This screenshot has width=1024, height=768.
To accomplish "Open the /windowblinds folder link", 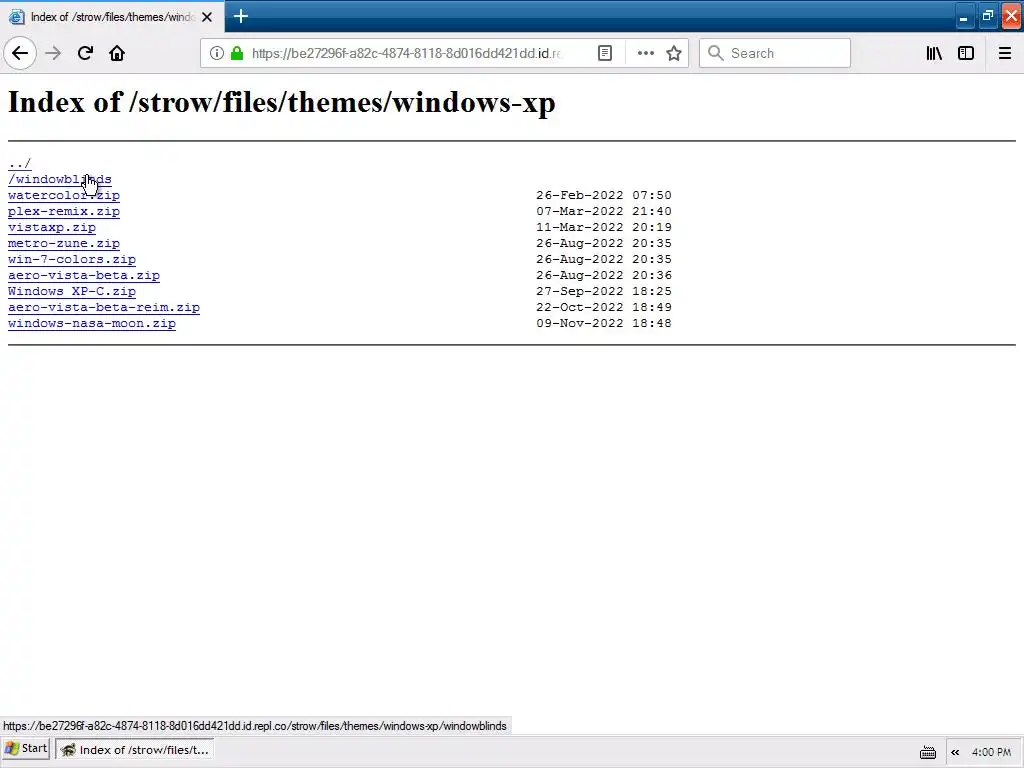I will 59,179.
